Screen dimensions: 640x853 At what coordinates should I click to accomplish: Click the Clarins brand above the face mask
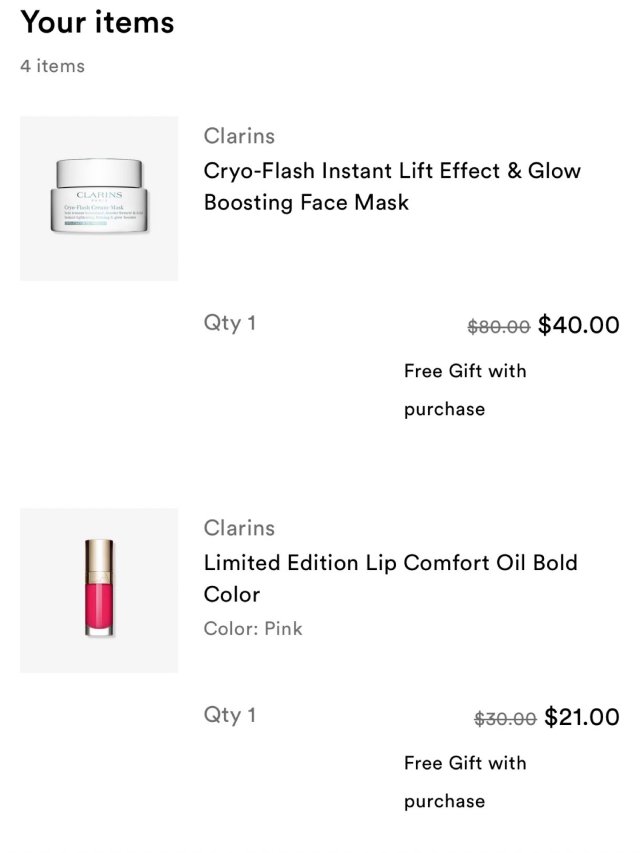(x=239, y=136)
